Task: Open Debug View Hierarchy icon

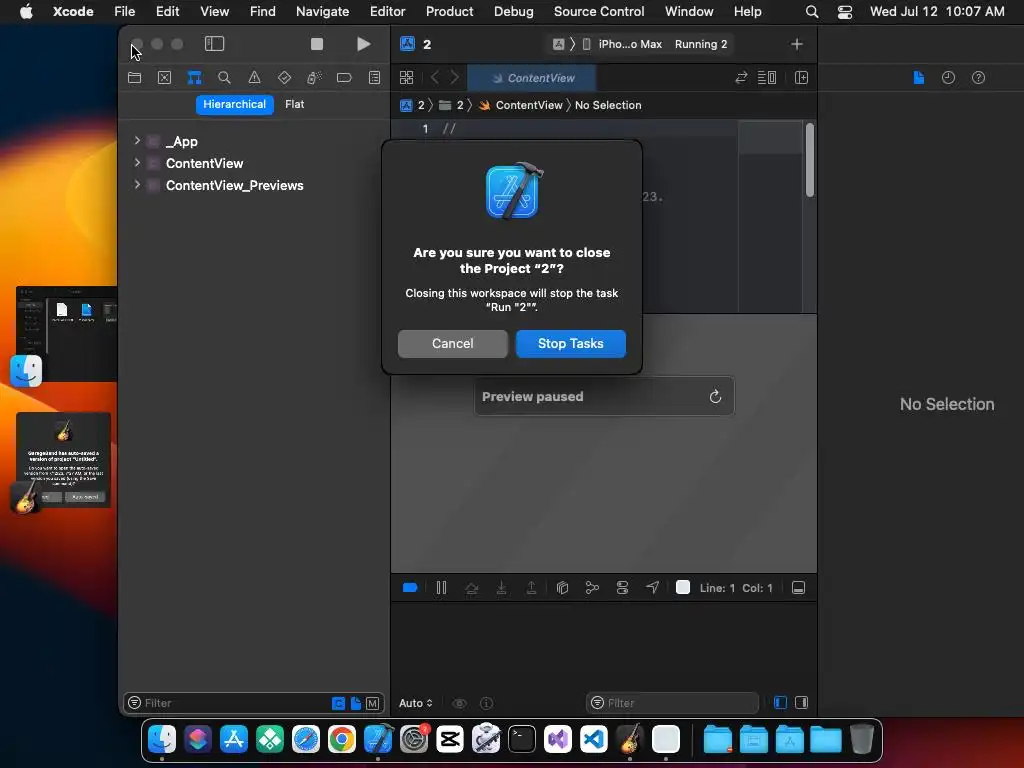Action: tap(562, 588)
